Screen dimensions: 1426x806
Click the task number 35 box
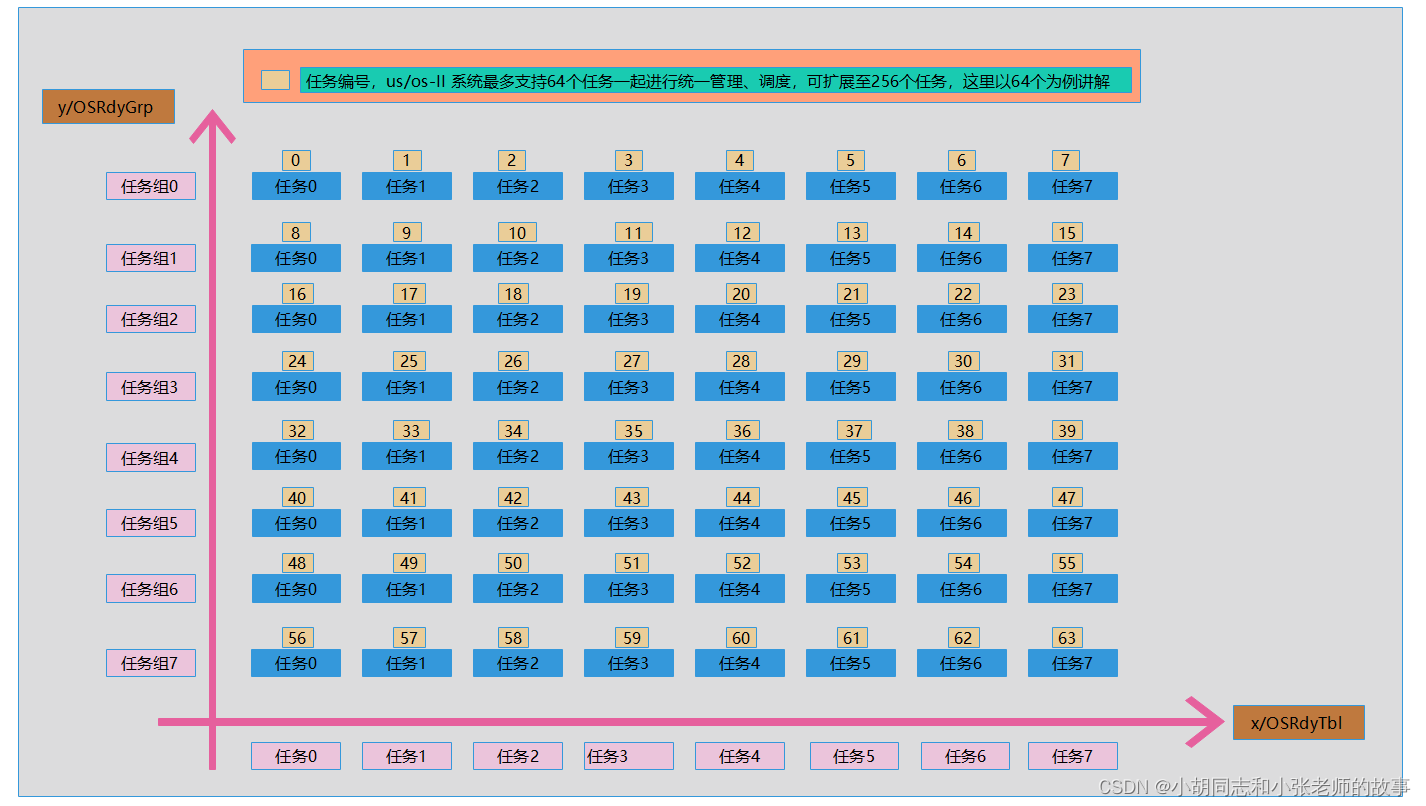tap(634, 431)
